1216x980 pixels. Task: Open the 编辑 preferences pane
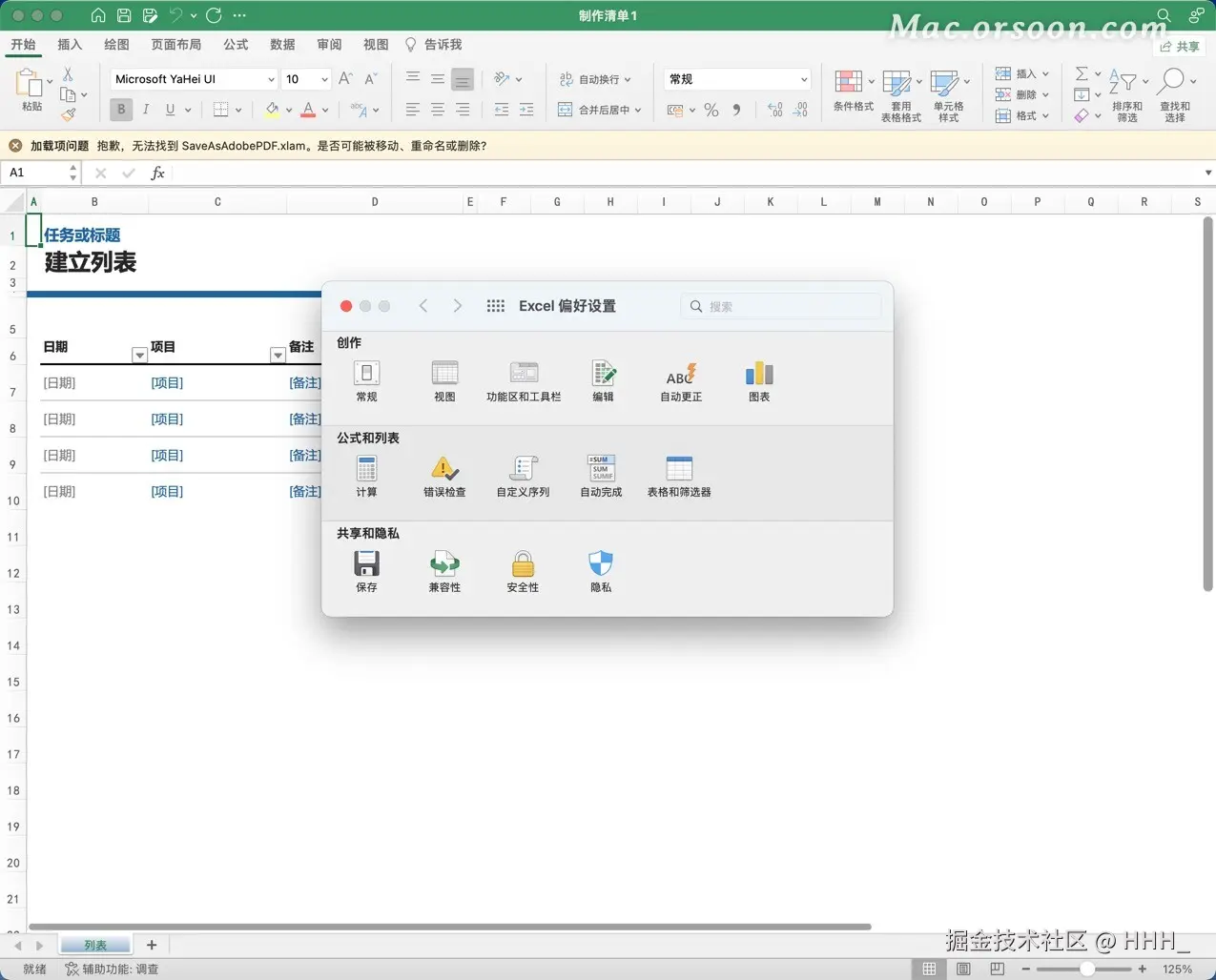(x=603, y=380)
